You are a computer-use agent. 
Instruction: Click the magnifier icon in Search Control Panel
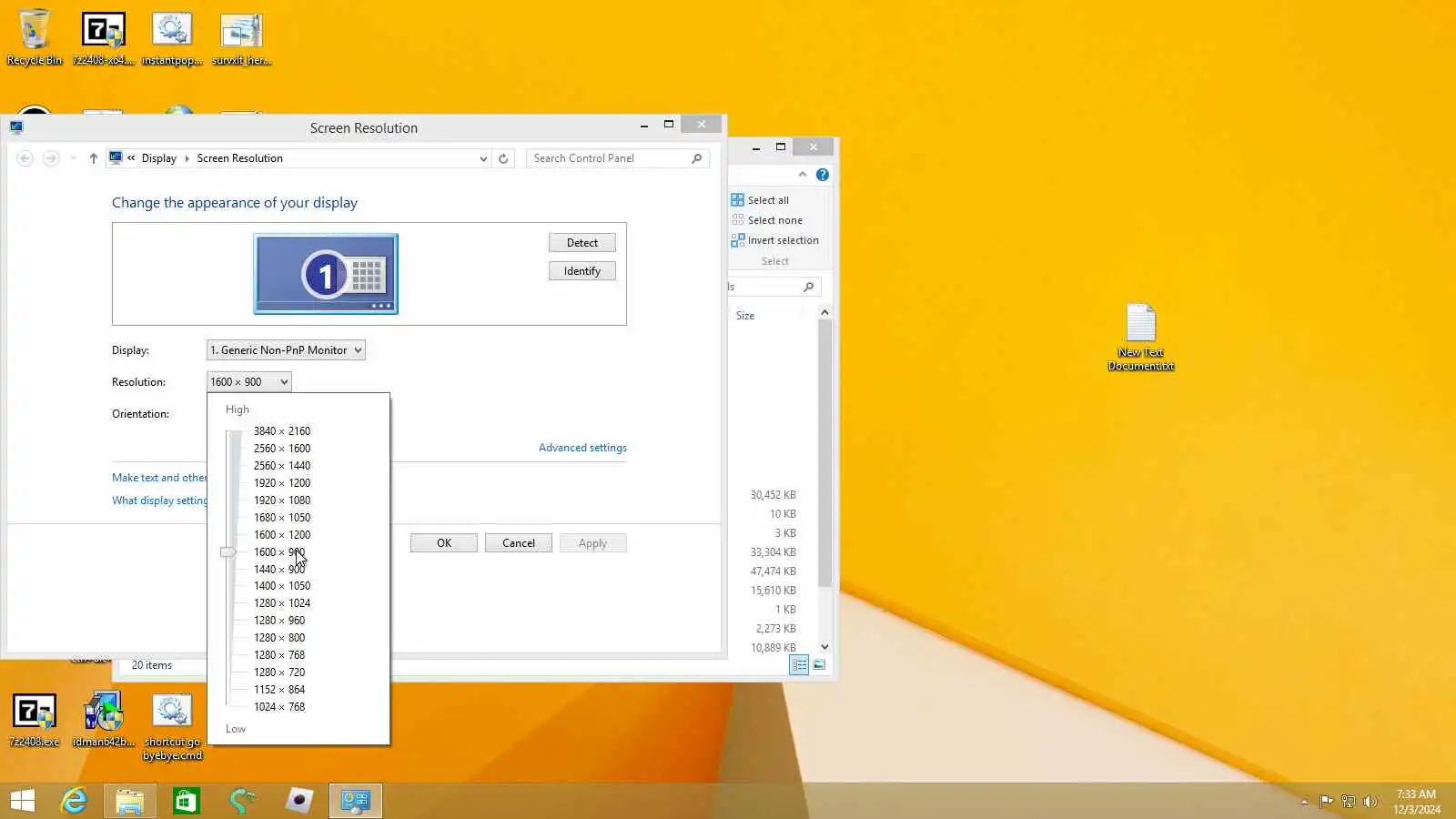pyautogui.click(x=697, y=158)
